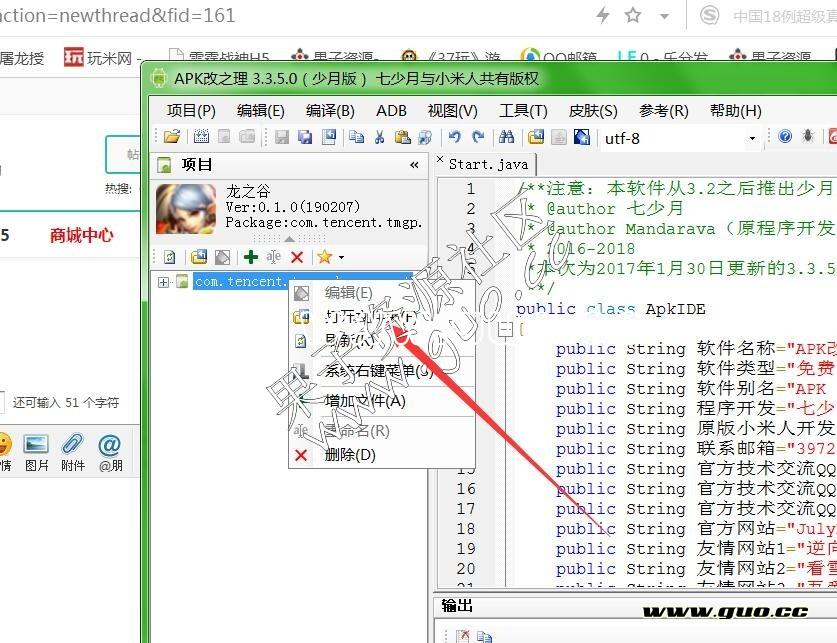Collapse the project panel with double chevron
837x643 pixels.
tap(414, 165)
